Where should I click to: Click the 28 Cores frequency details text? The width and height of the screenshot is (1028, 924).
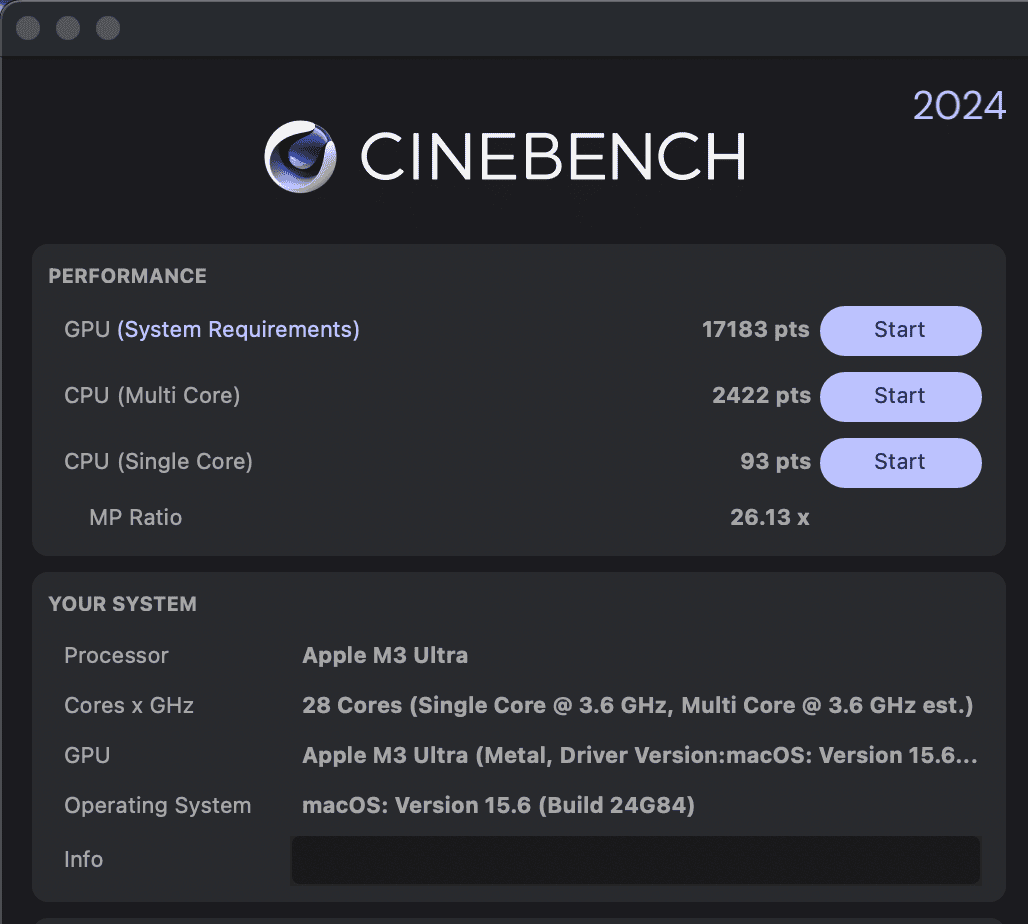point(637,706)
